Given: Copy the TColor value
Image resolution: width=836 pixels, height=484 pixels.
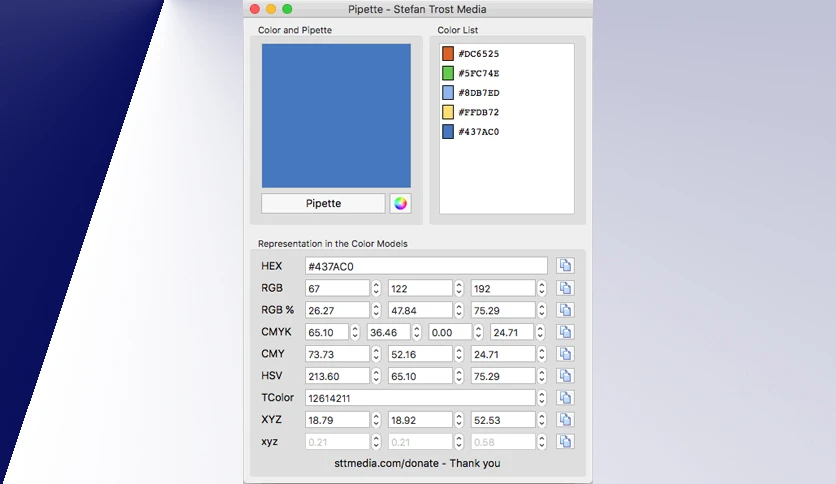Looking at the screenshot, I should tap(565, 397).
